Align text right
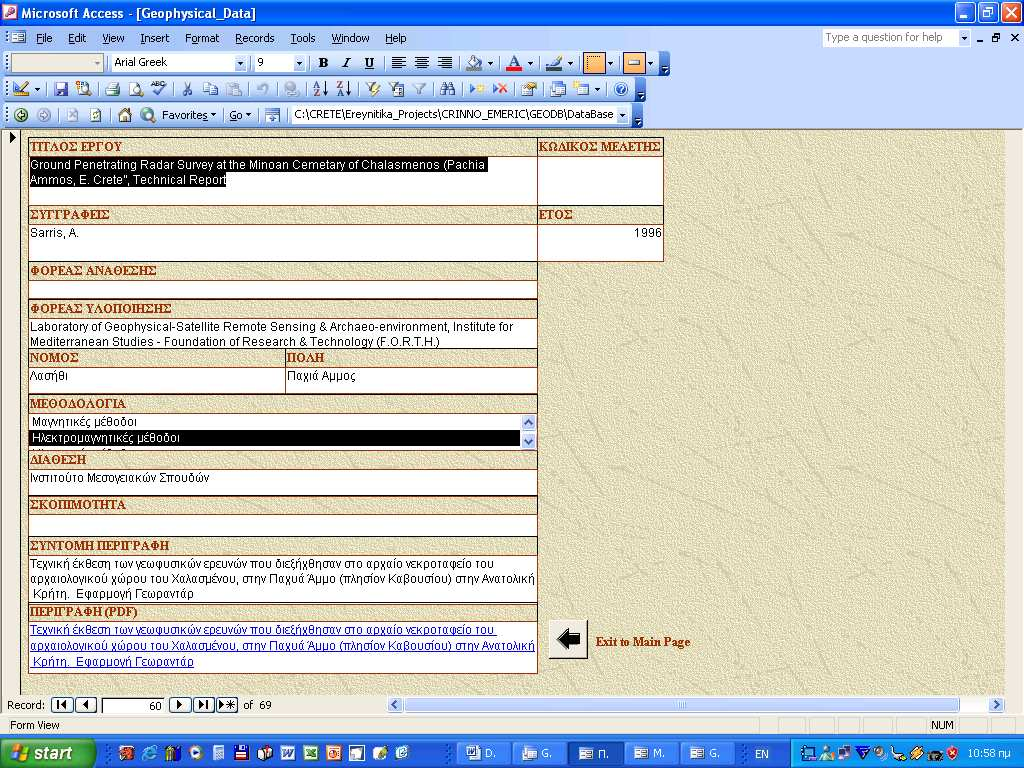Viewport: 1024px width, 768px height. [445, 63]
